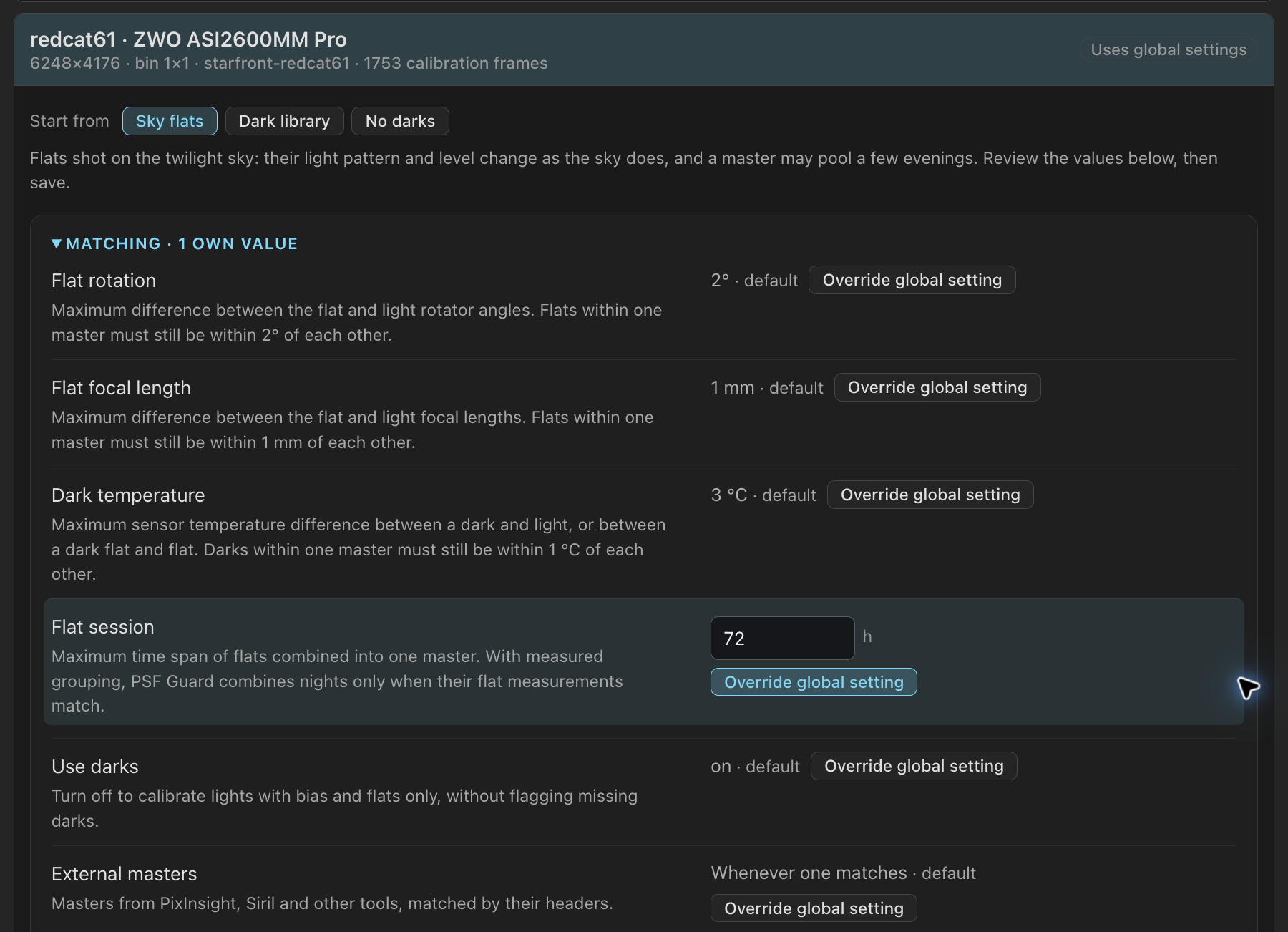Toggle Flat session's active Override global setting
This screenshot has width=1288, height=932.
pyautogui.click(x=814, y=682)
